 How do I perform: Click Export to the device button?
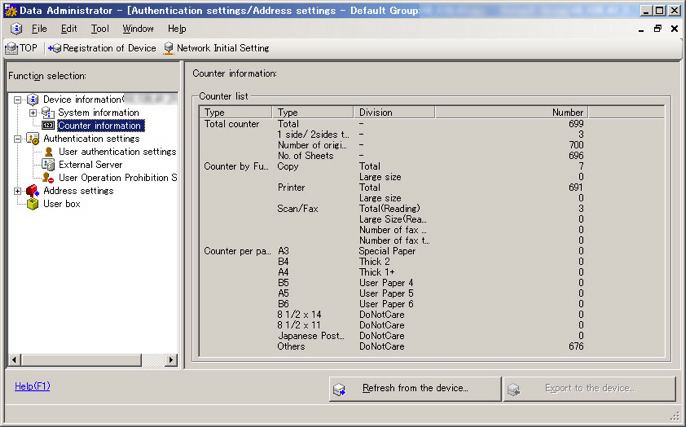[x=589, y=388]
